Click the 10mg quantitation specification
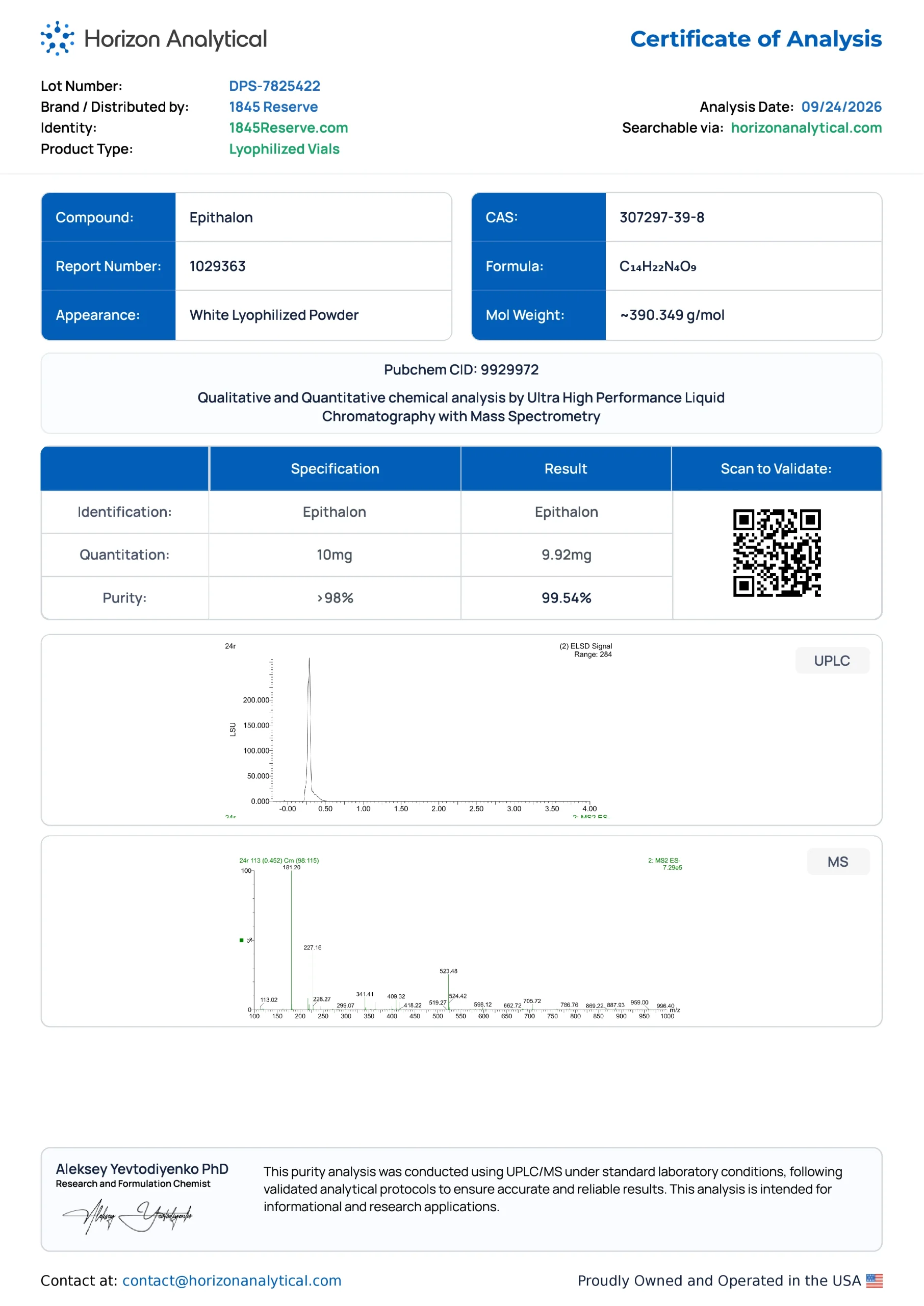Screen dimensions: 924x1306 335,555
